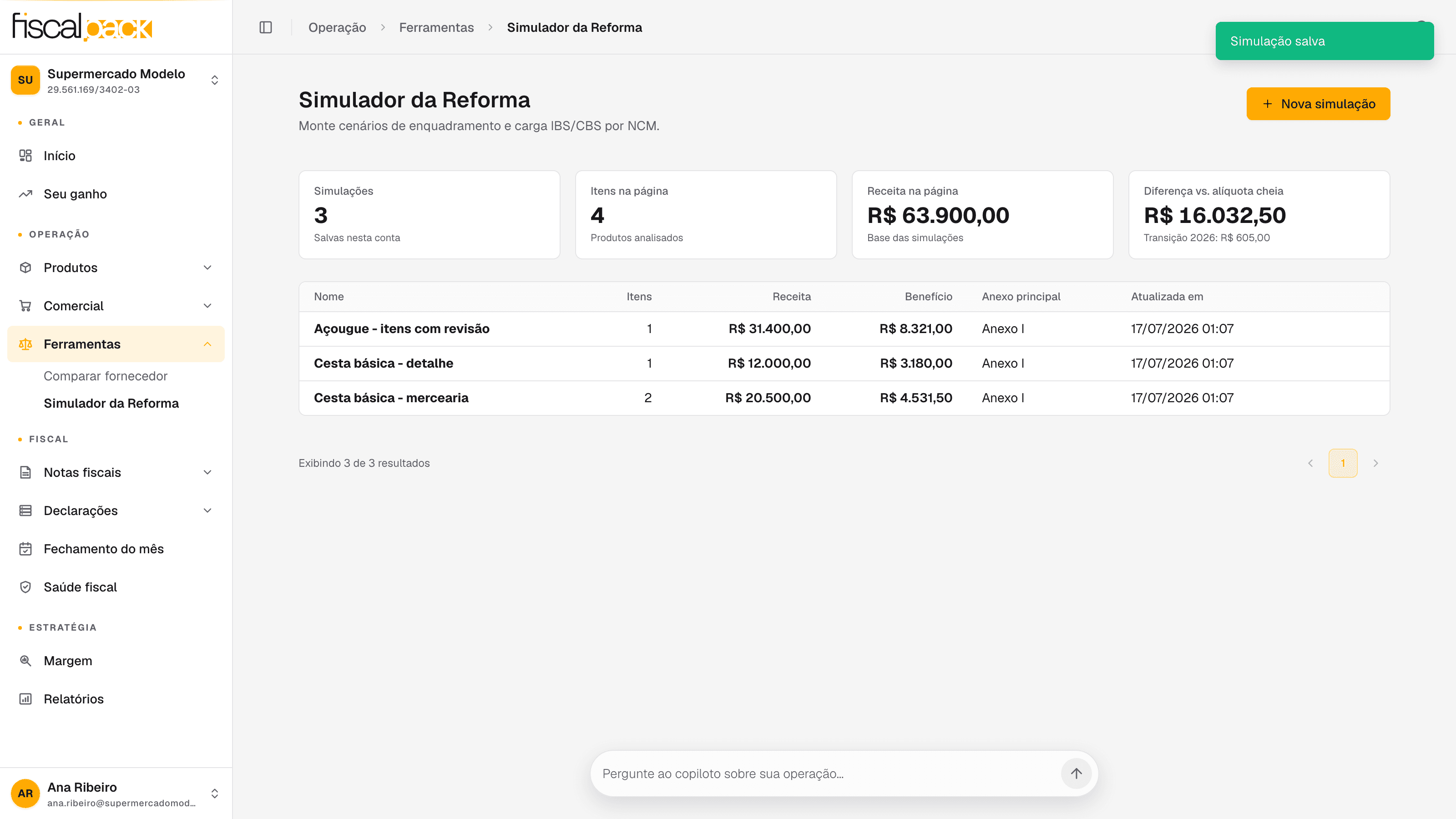Click the SU company avatar
Screen dimensions: 1456x819
click(x=25, y=80)
